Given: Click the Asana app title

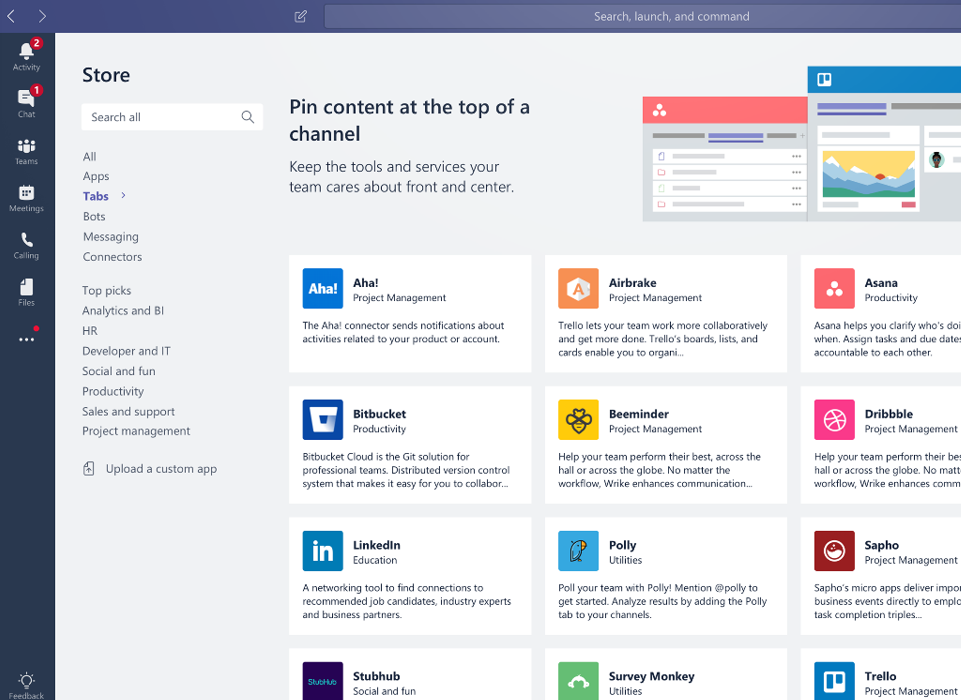Looking at the screenshot, I should click(881, 283).
